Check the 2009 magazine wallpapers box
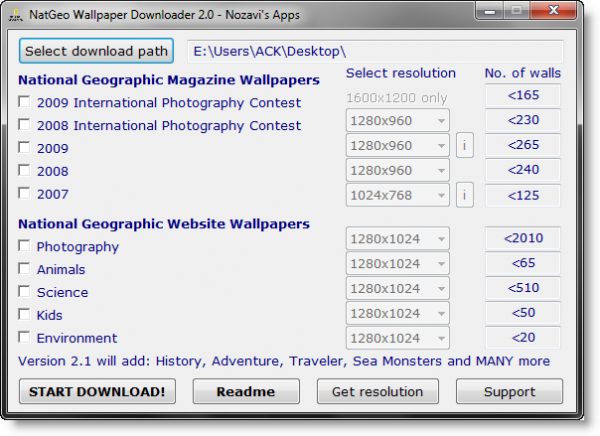 [24, 147]
